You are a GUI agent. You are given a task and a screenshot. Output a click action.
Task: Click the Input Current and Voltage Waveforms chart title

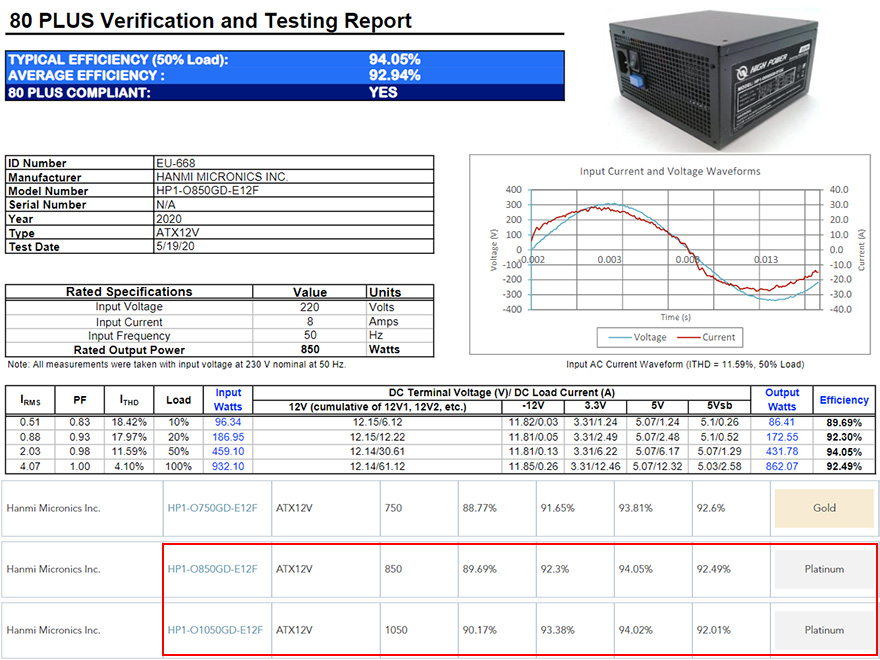[670, 171]
